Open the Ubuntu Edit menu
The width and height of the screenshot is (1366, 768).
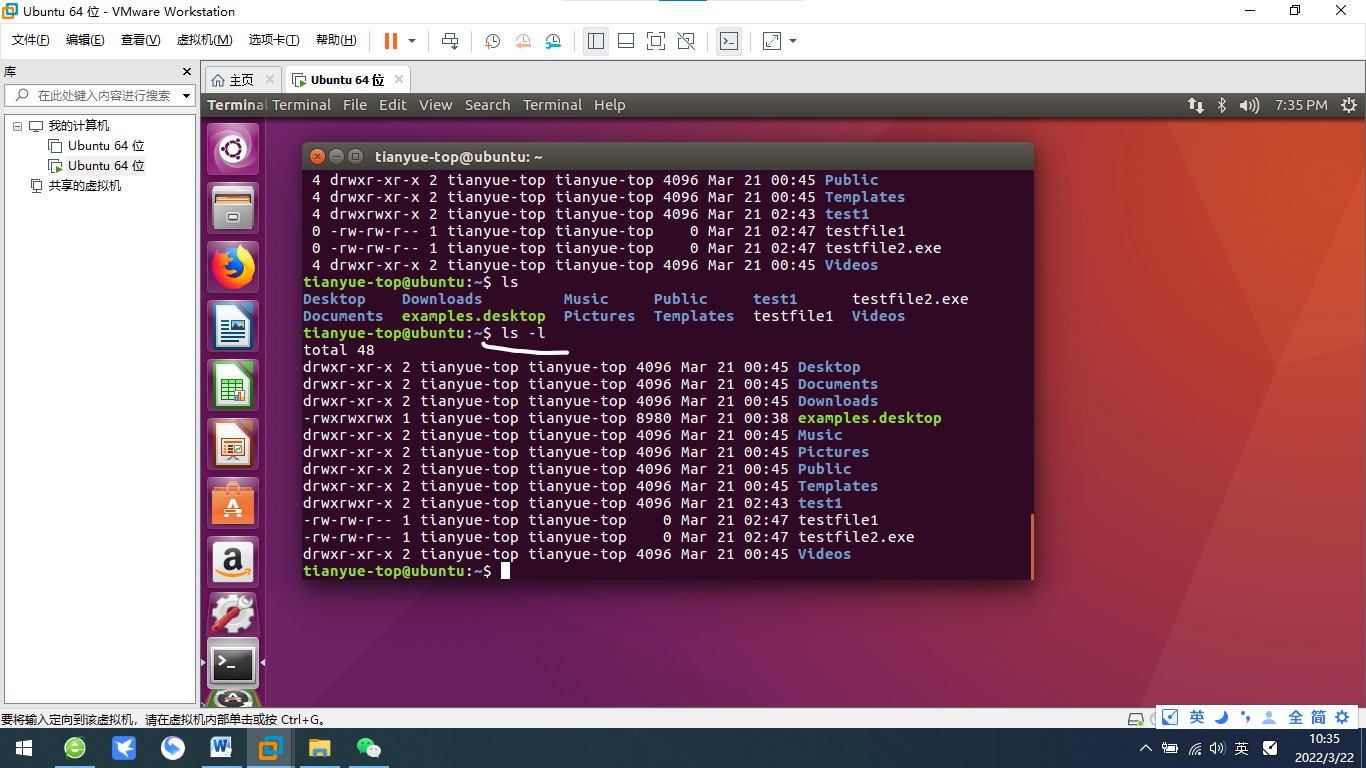pyautogui.click(x=393, y=105)
